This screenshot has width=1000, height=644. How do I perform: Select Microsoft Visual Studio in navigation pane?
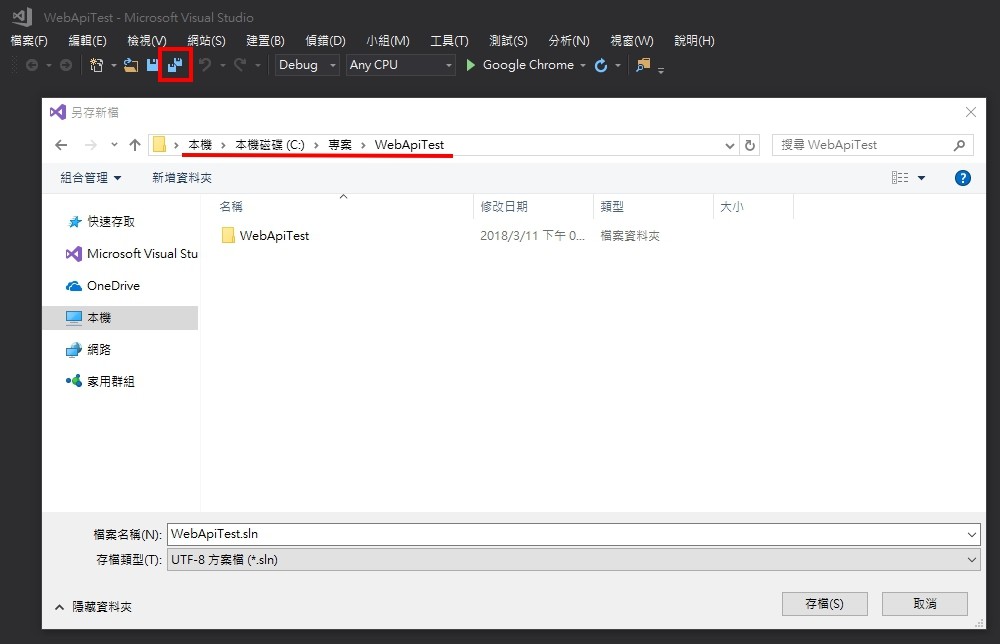pyautogui.click(x=131, y=254)
